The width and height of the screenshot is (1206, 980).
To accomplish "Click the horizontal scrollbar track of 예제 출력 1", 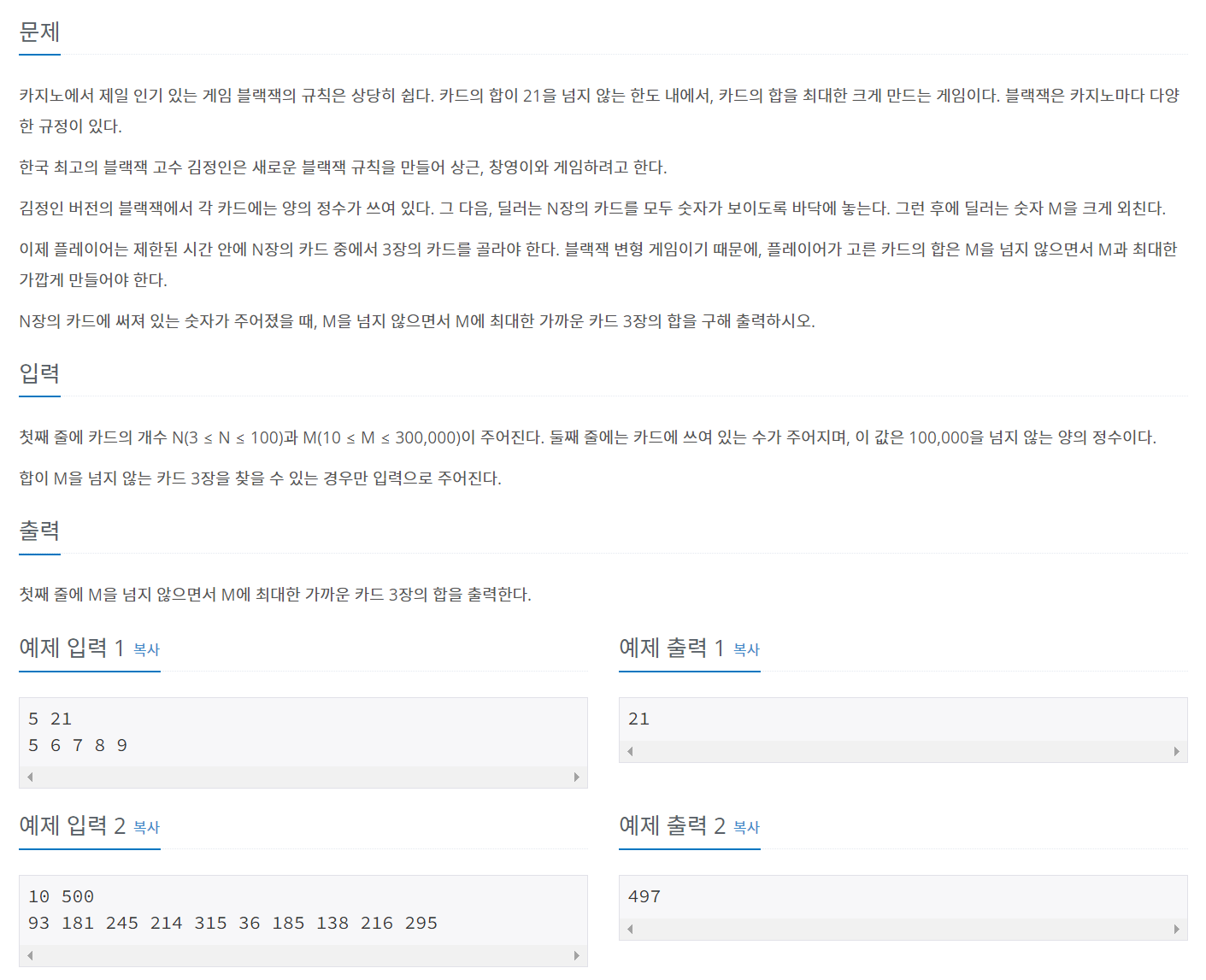I will tap(903, 751).
